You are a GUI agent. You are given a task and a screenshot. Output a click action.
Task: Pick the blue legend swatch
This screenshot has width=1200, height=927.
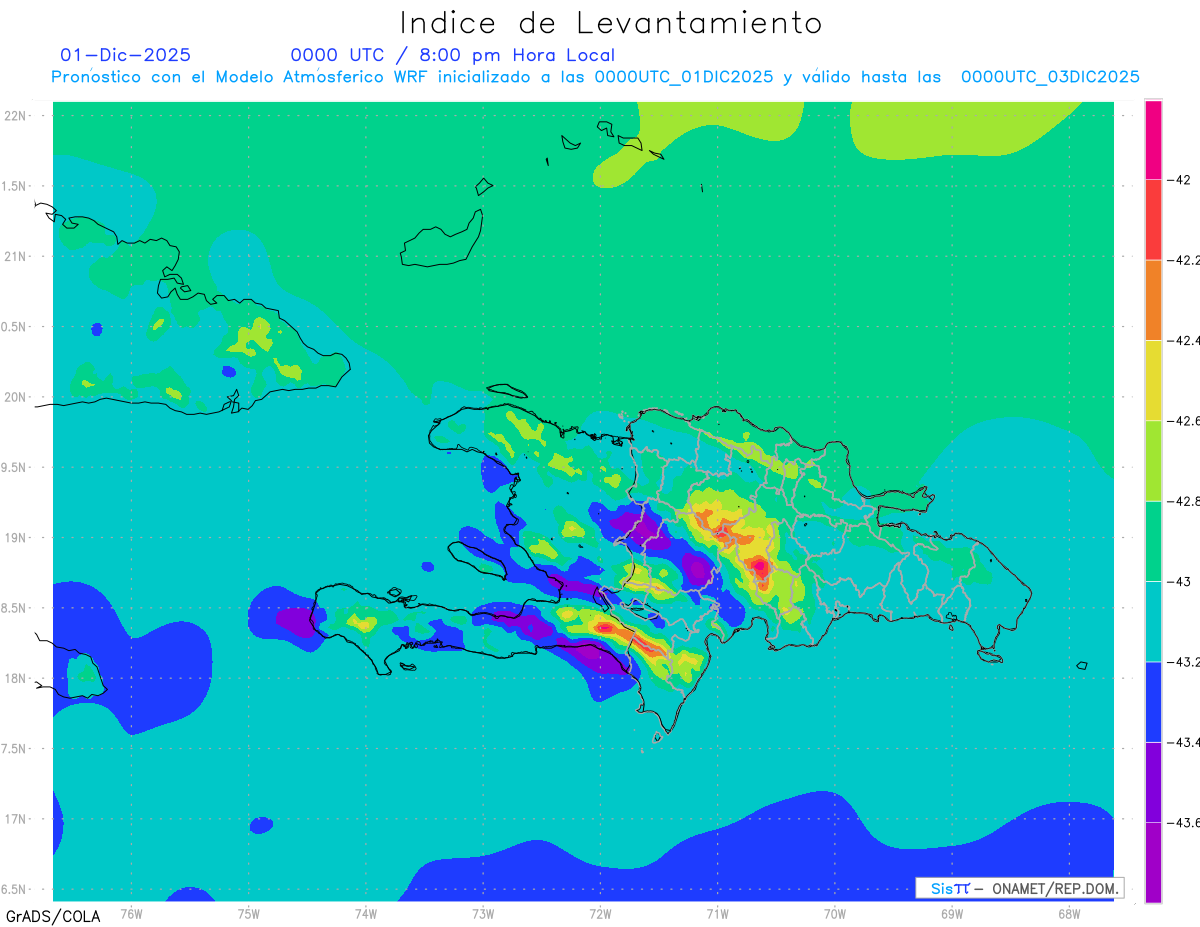click(x=1153, y=701)
